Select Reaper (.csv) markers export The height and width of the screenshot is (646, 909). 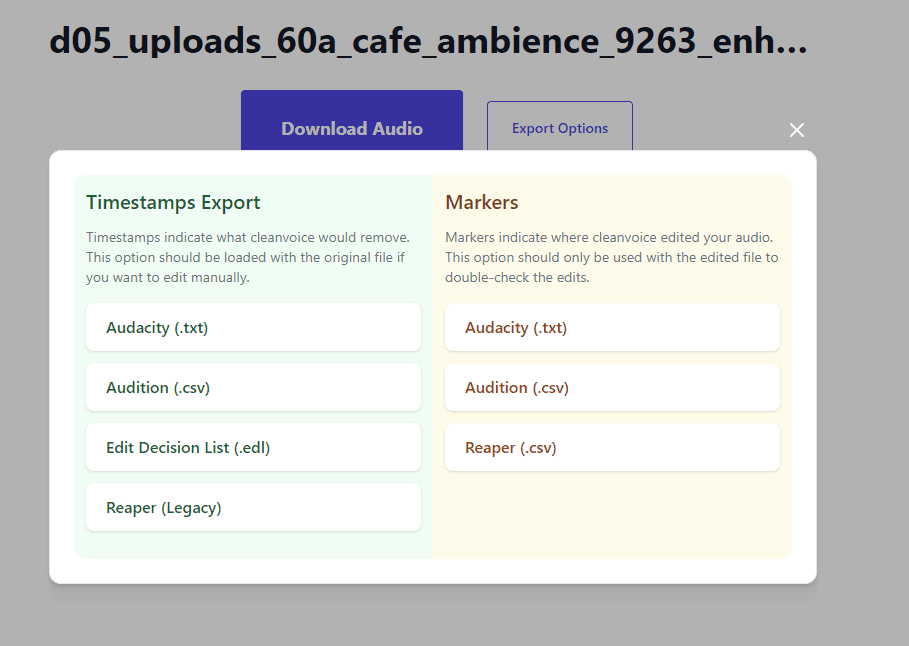coord(612,447)
